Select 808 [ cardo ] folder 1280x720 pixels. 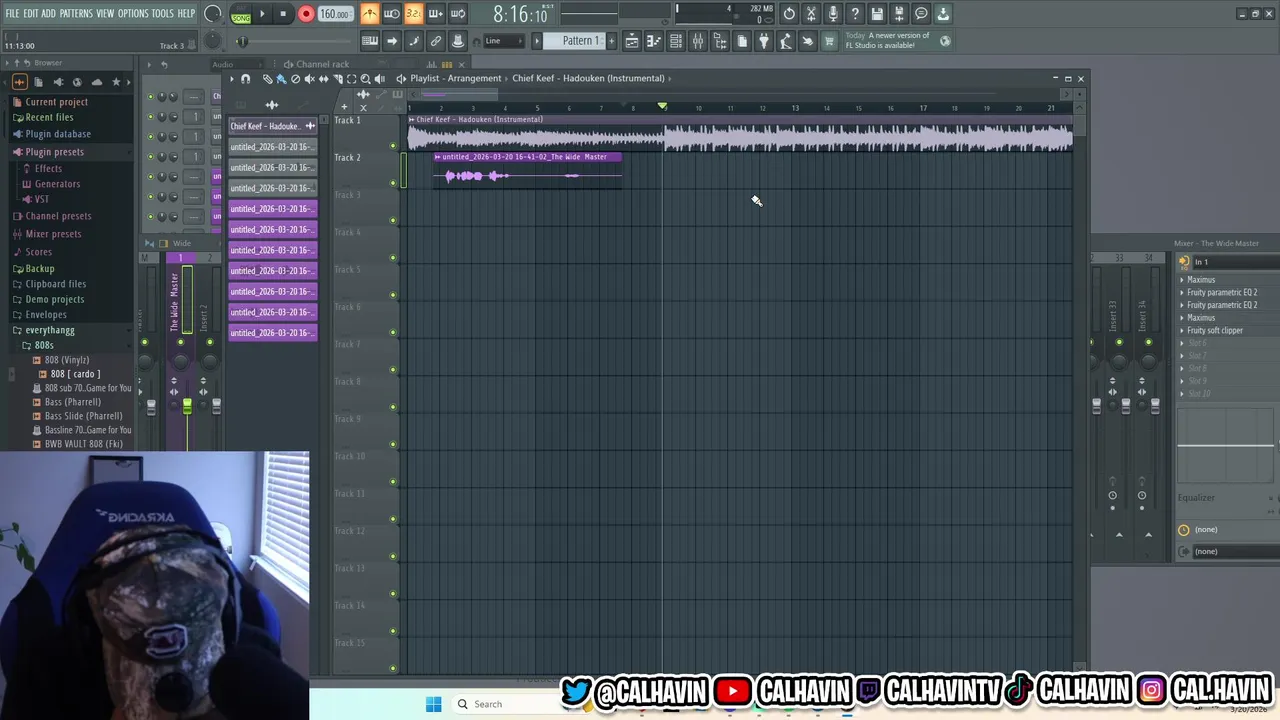coord(75,374)
